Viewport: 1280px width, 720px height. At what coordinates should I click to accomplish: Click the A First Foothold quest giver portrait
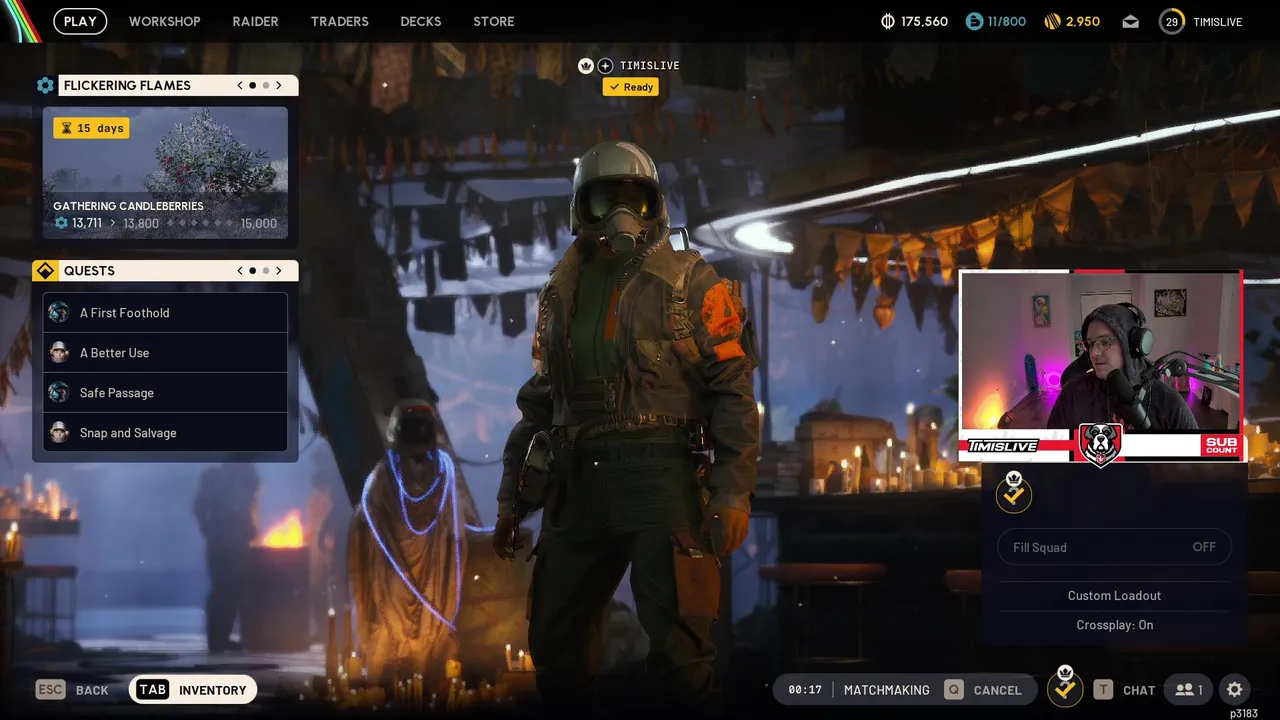(x=59, y=313)
